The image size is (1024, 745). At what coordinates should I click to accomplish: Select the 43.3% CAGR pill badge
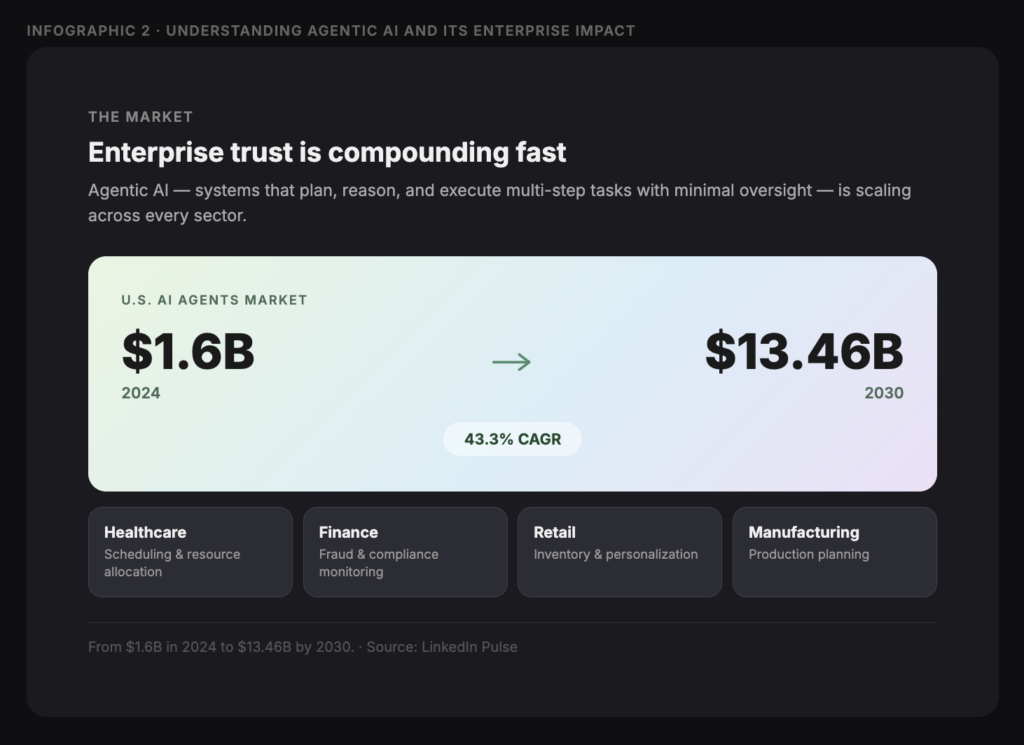coord(512,439)
